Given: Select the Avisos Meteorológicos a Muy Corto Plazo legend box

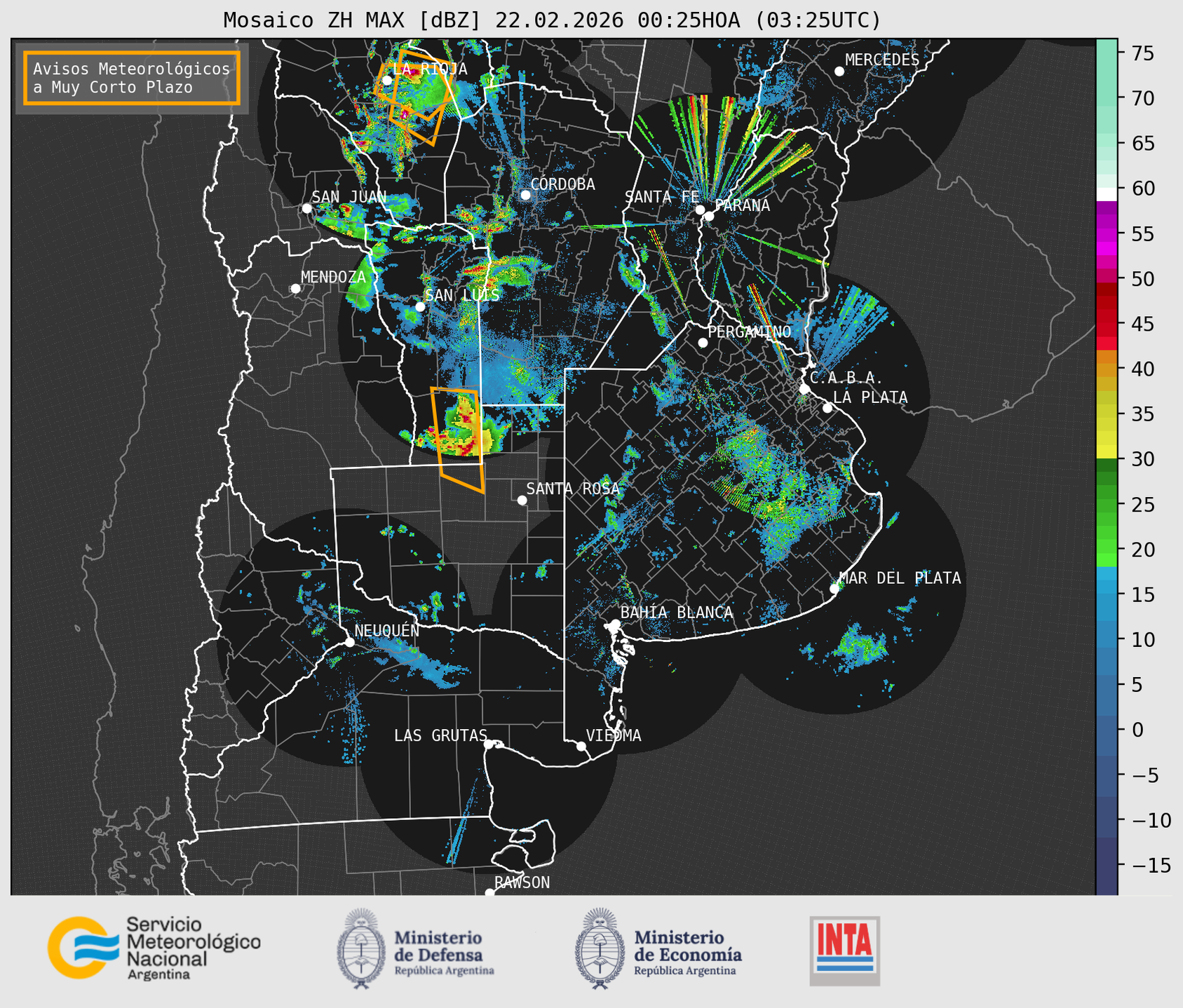Looking at the screenshot, I should 132,78.
